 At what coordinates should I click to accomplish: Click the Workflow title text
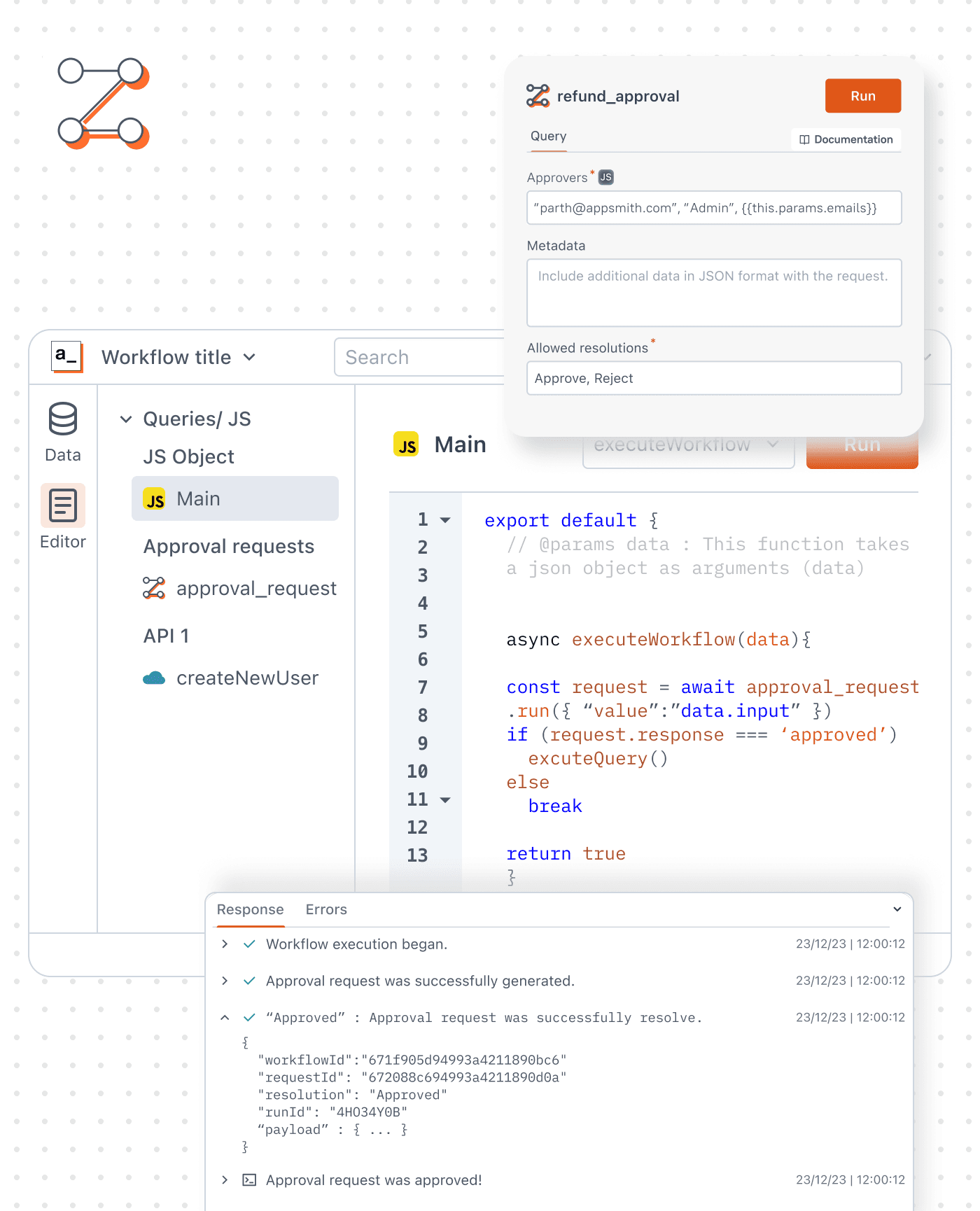pos(166,357)
